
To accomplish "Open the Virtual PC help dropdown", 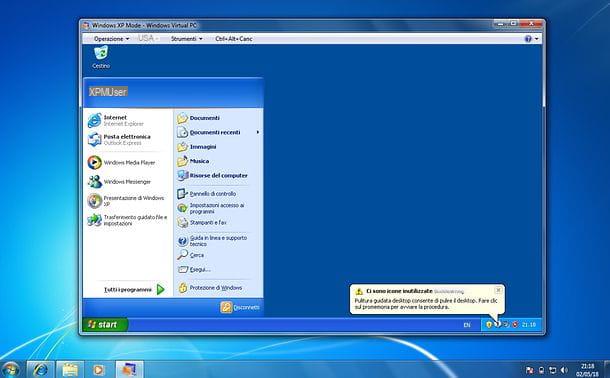I will coord(531,39).
